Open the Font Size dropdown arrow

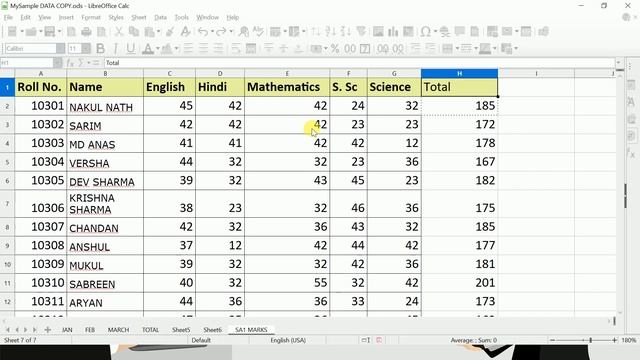coord(86,49)
